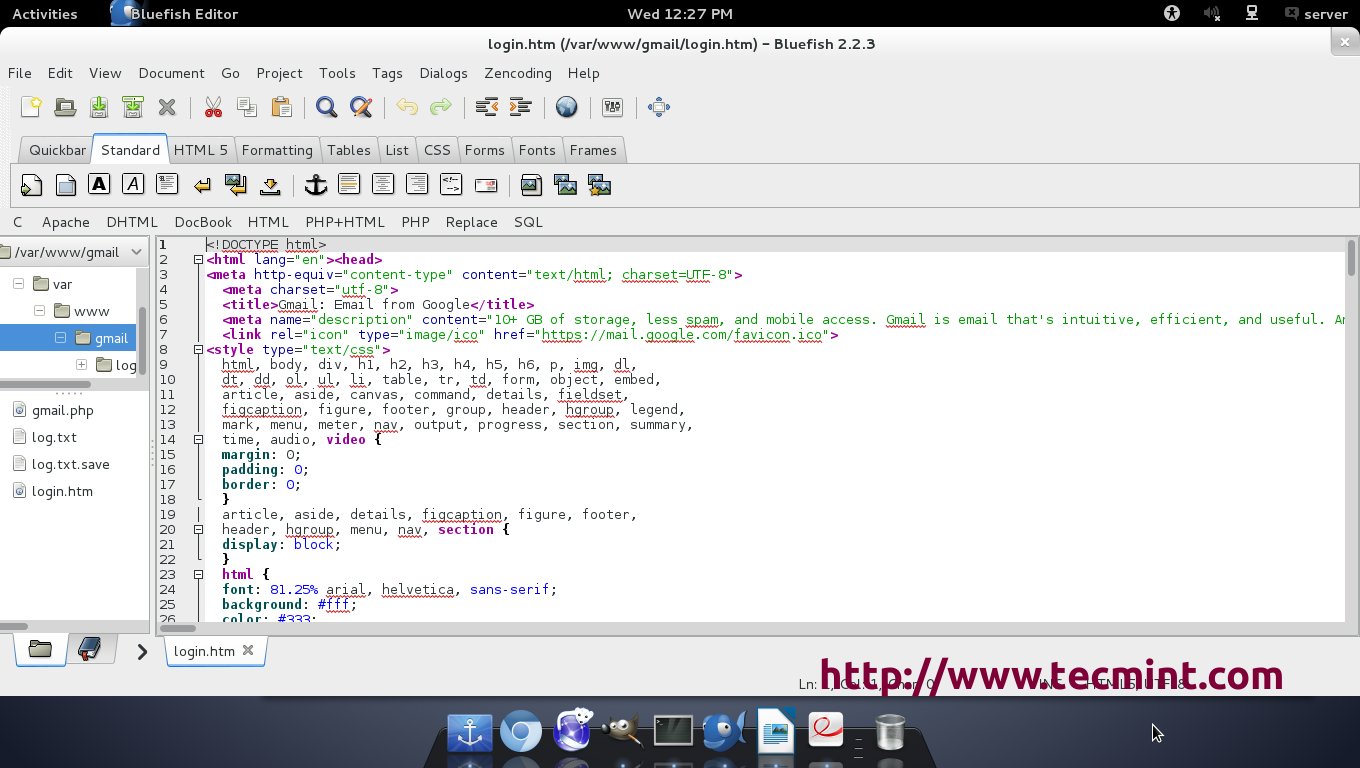The image size is (1360, 768).
Task: Select gmail.php in the file list
Action: (62, 410)
